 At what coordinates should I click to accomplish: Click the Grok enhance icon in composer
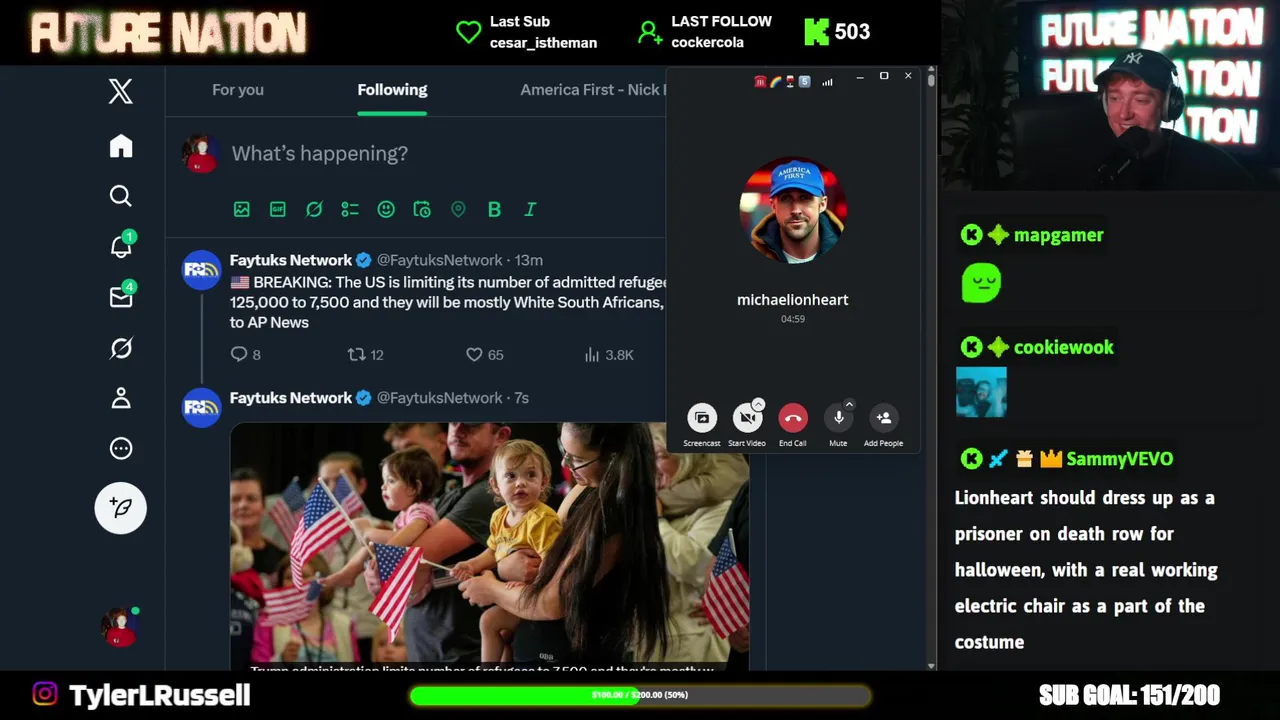coord(314,209)
